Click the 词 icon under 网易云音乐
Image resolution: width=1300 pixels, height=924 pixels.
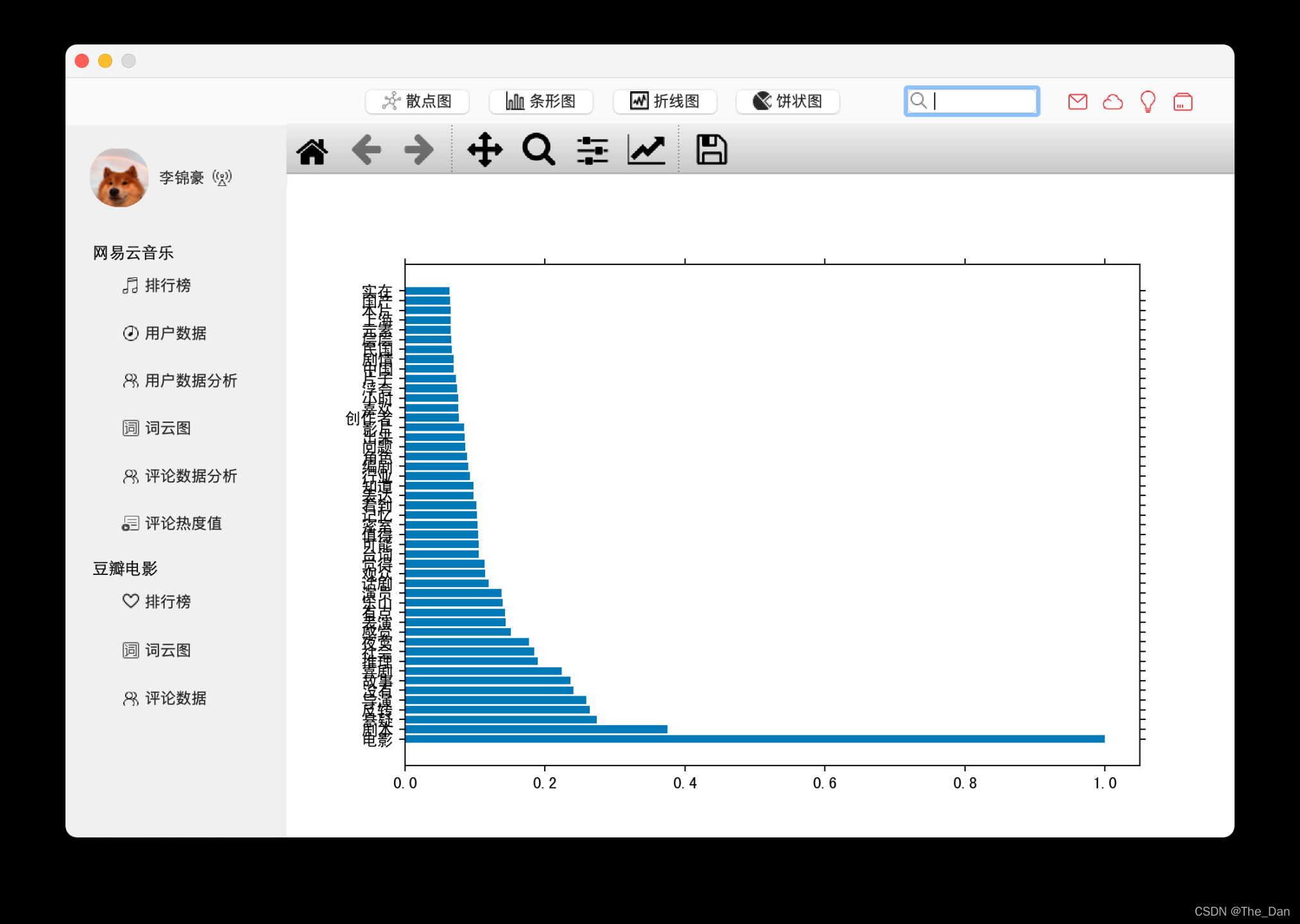pyautogui.click(x=130, y=428)
